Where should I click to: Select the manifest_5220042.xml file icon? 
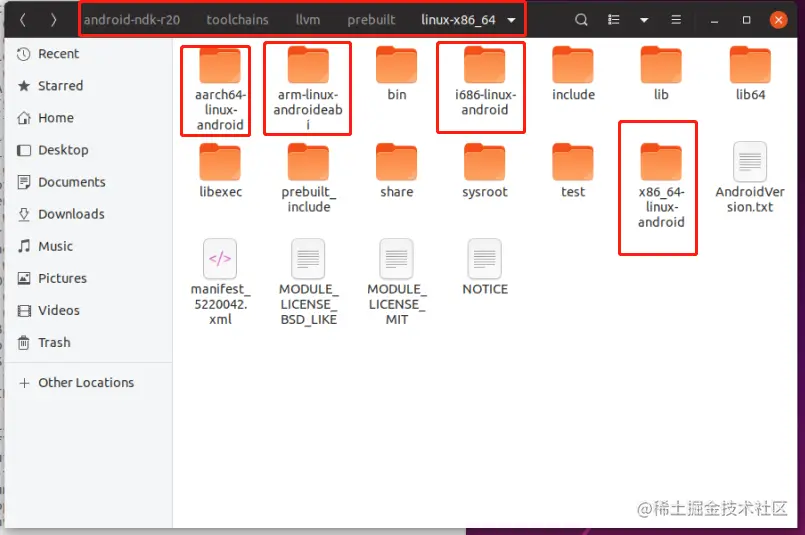[220, 259]
